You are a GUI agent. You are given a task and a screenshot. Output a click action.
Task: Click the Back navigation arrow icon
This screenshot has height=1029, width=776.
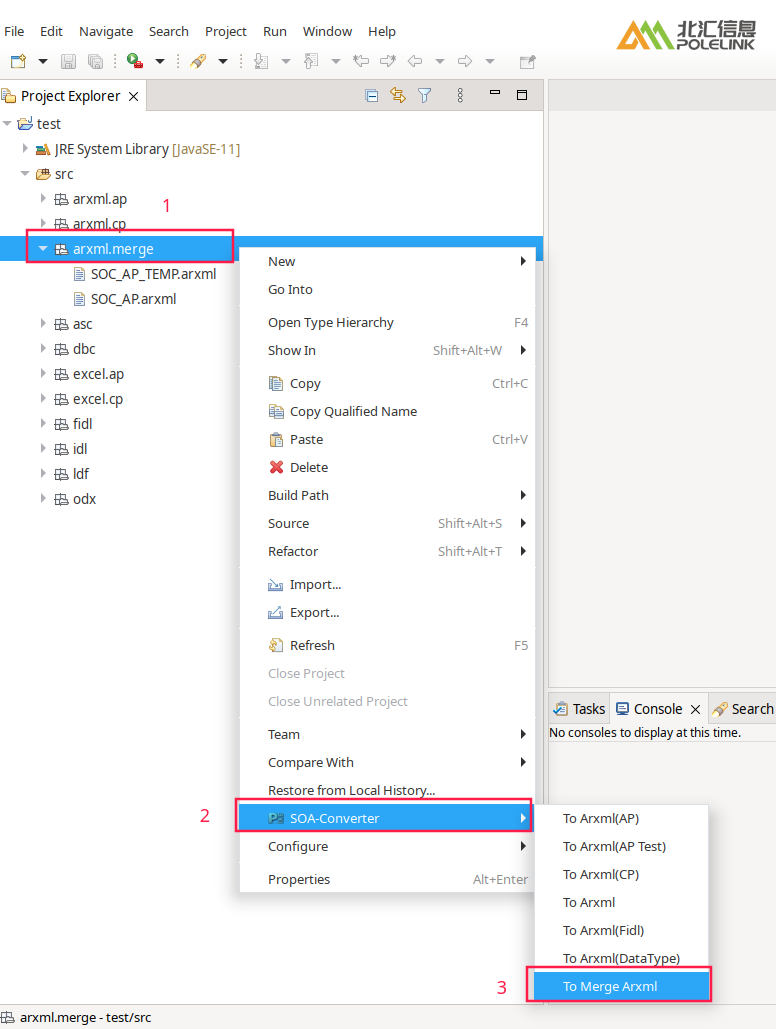pyautogui.click(x=415, y=62)
